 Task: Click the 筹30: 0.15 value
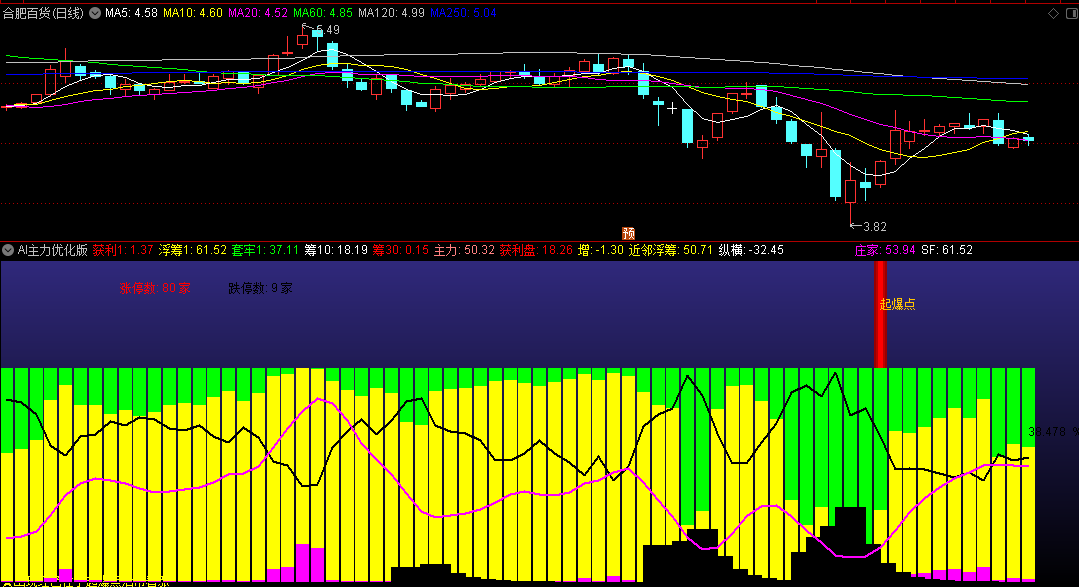point(400,250)
